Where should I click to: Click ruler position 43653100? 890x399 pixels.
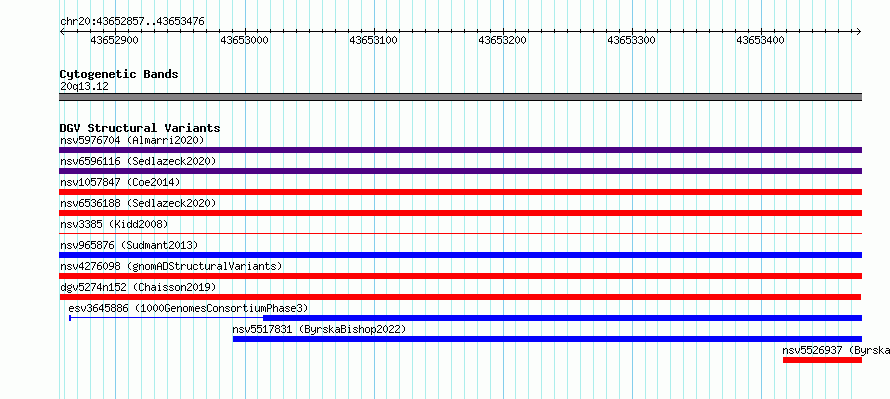(x=373, y=40)
